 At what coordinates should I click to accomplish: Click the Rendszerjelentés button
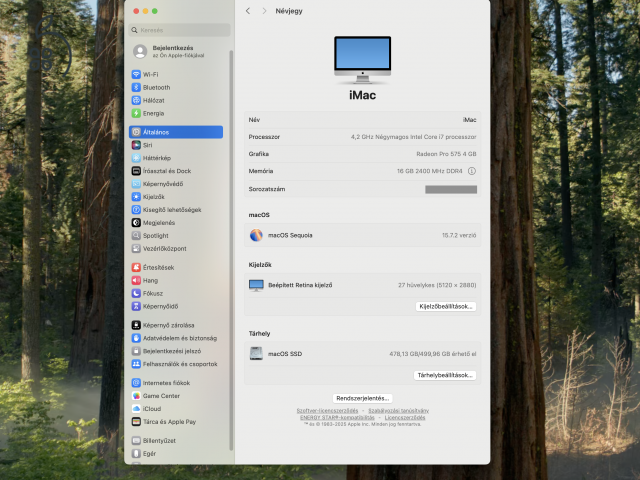[362, 398]
